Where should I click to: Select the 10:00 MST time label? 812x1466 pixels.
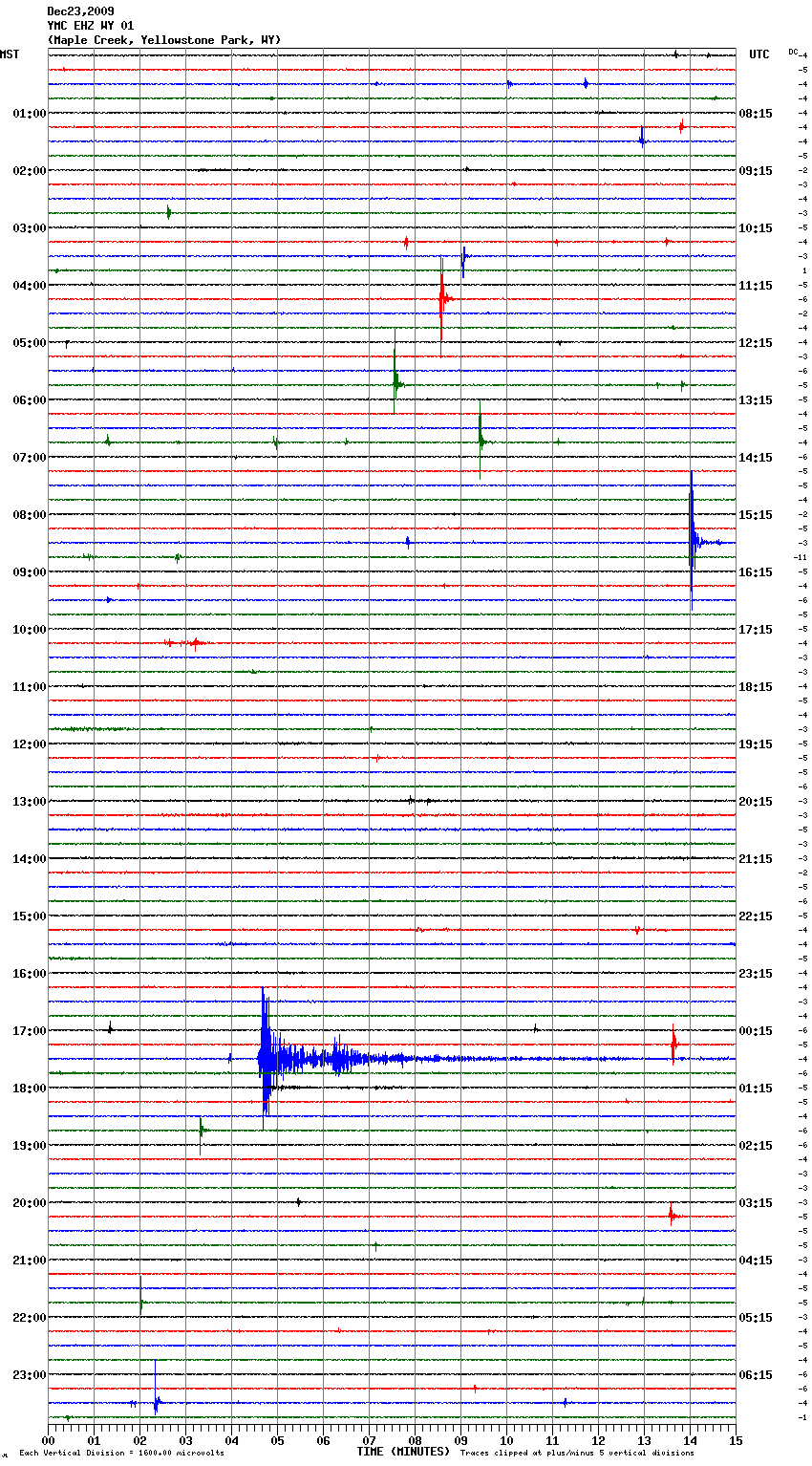click(x=30, y=630)
